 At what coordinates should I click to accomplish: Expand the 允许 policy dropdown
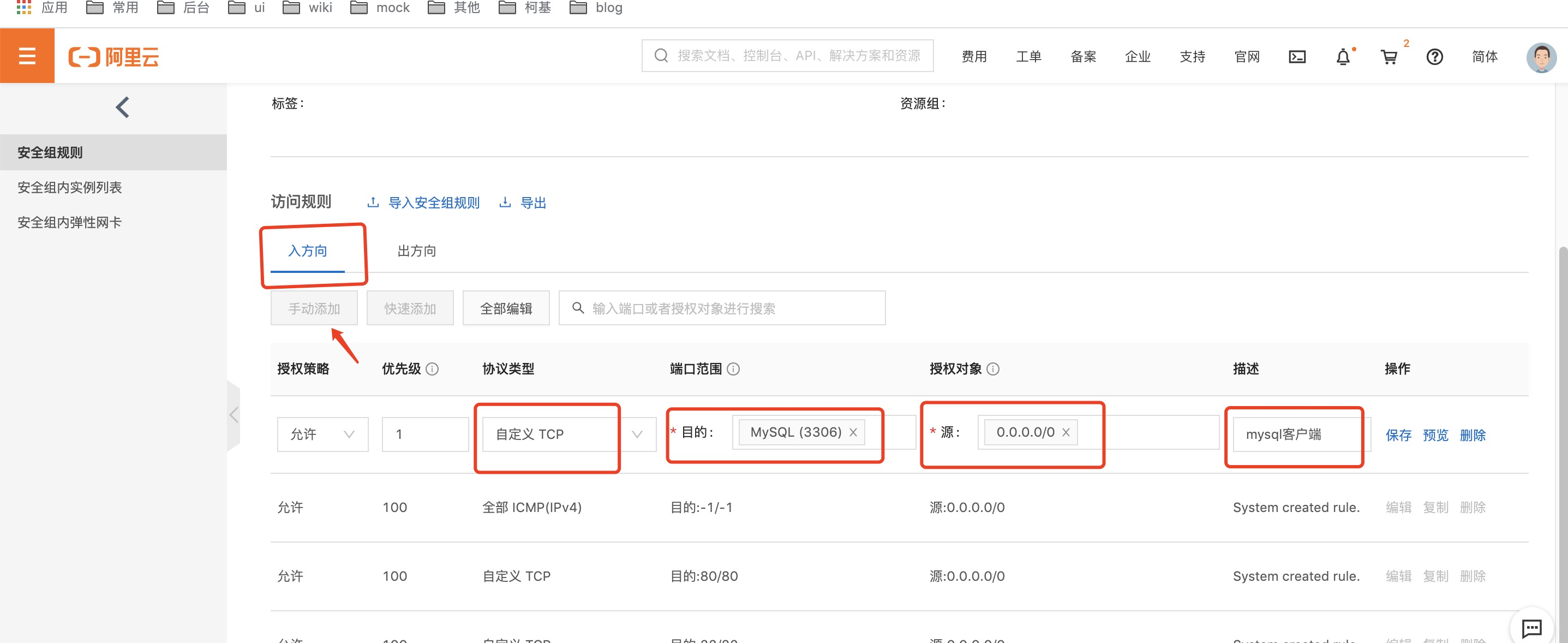[322, 434]
